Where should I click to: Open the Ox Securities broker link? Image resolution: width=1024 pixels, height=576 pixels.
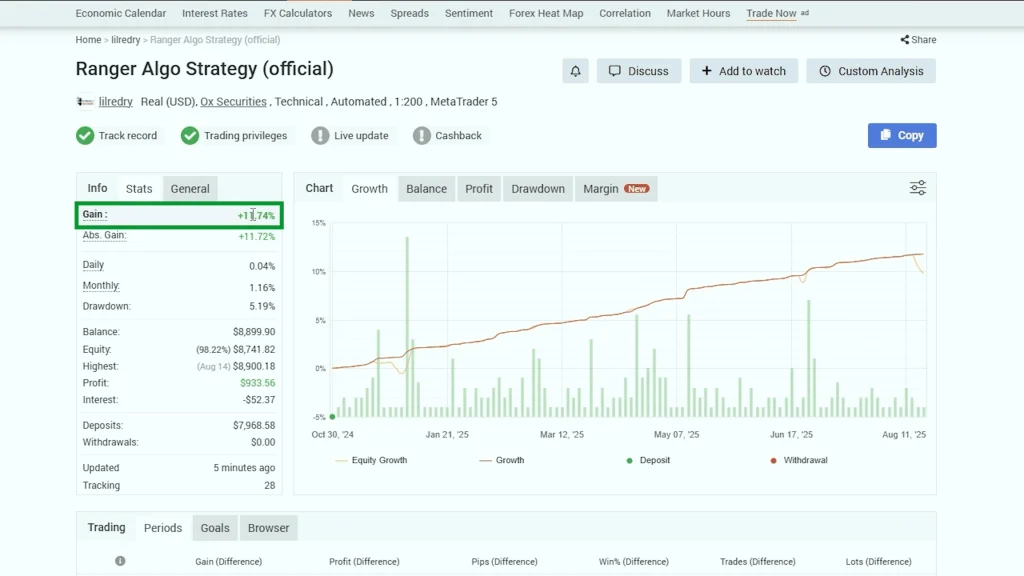[233, 102]
